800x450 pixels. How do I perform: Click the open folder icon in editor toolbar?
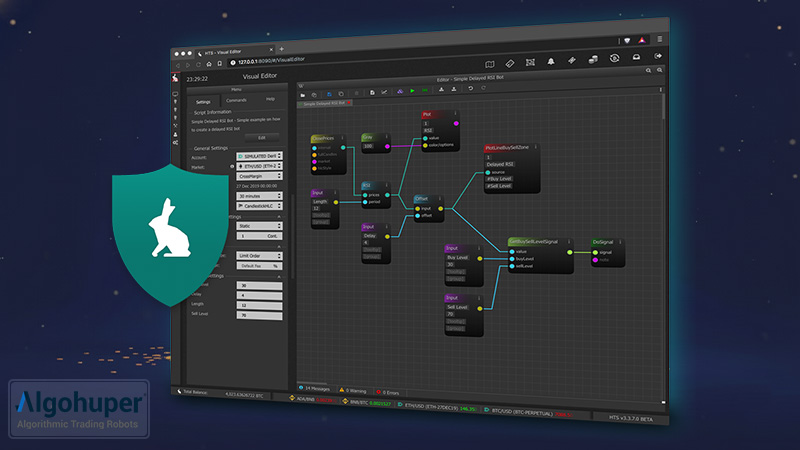(303, 95)
